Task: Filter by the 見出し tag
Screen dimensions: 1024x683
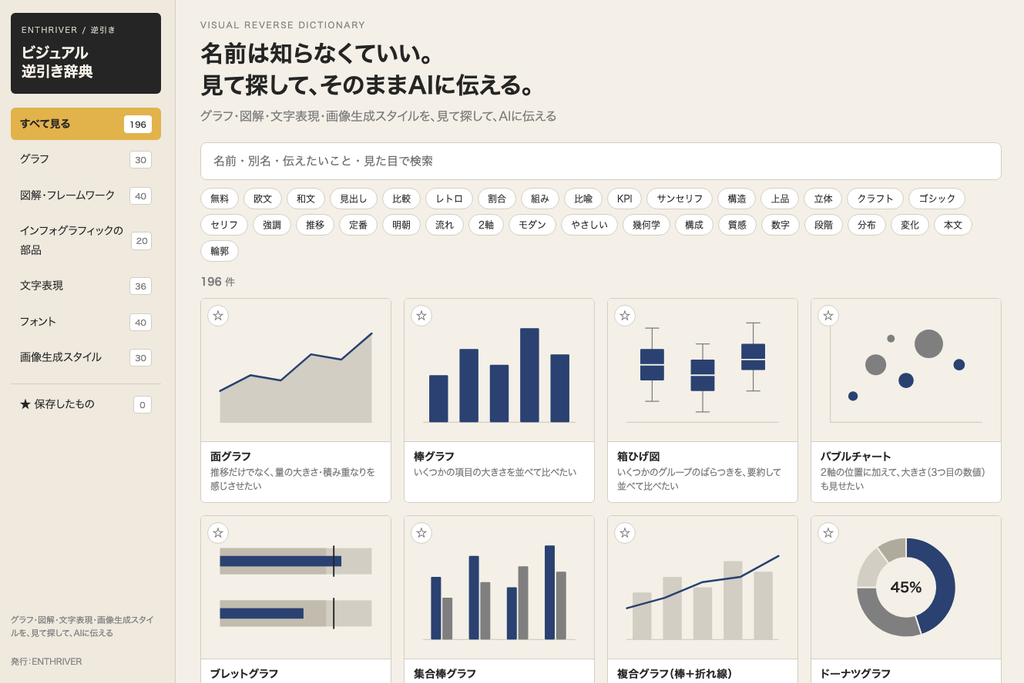Action: click(x=353, y=199)
